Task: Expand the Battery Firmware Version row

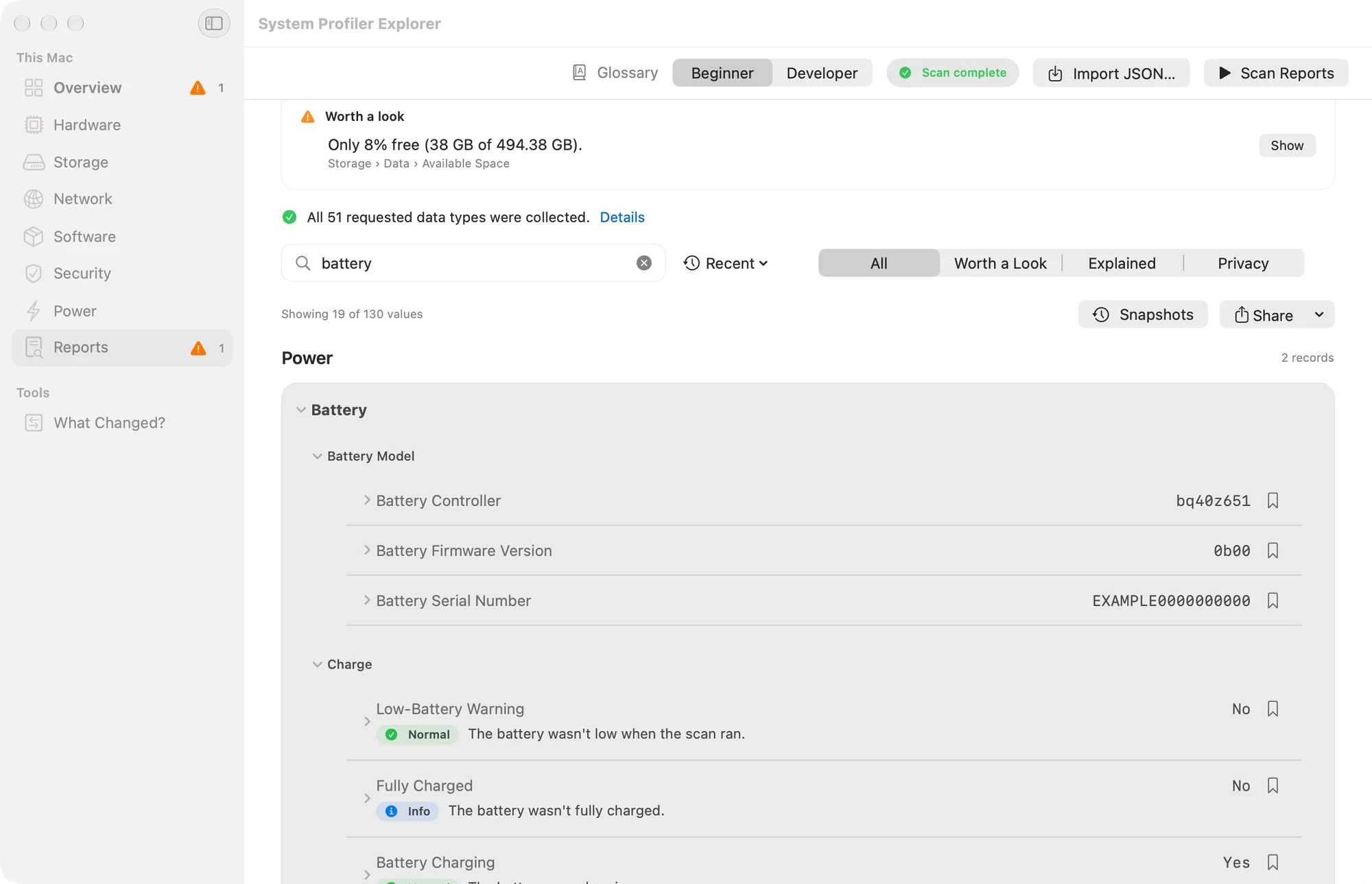Action: coord(367,550)
